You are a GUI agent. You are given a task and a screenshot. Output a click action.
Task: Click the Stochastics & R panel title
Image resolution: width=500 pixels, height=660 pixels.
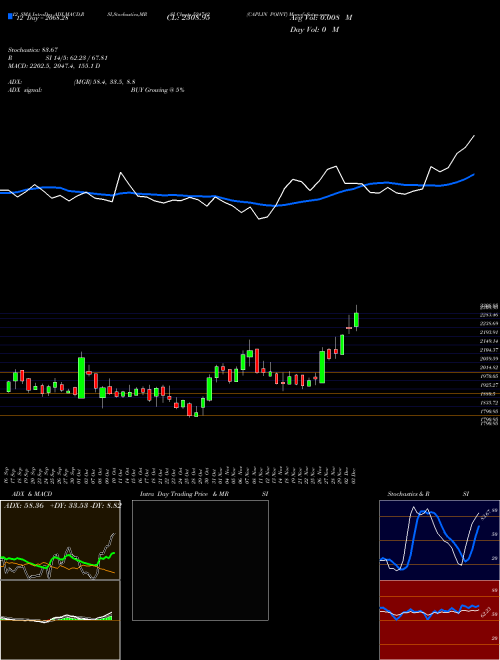pos(408,494)
